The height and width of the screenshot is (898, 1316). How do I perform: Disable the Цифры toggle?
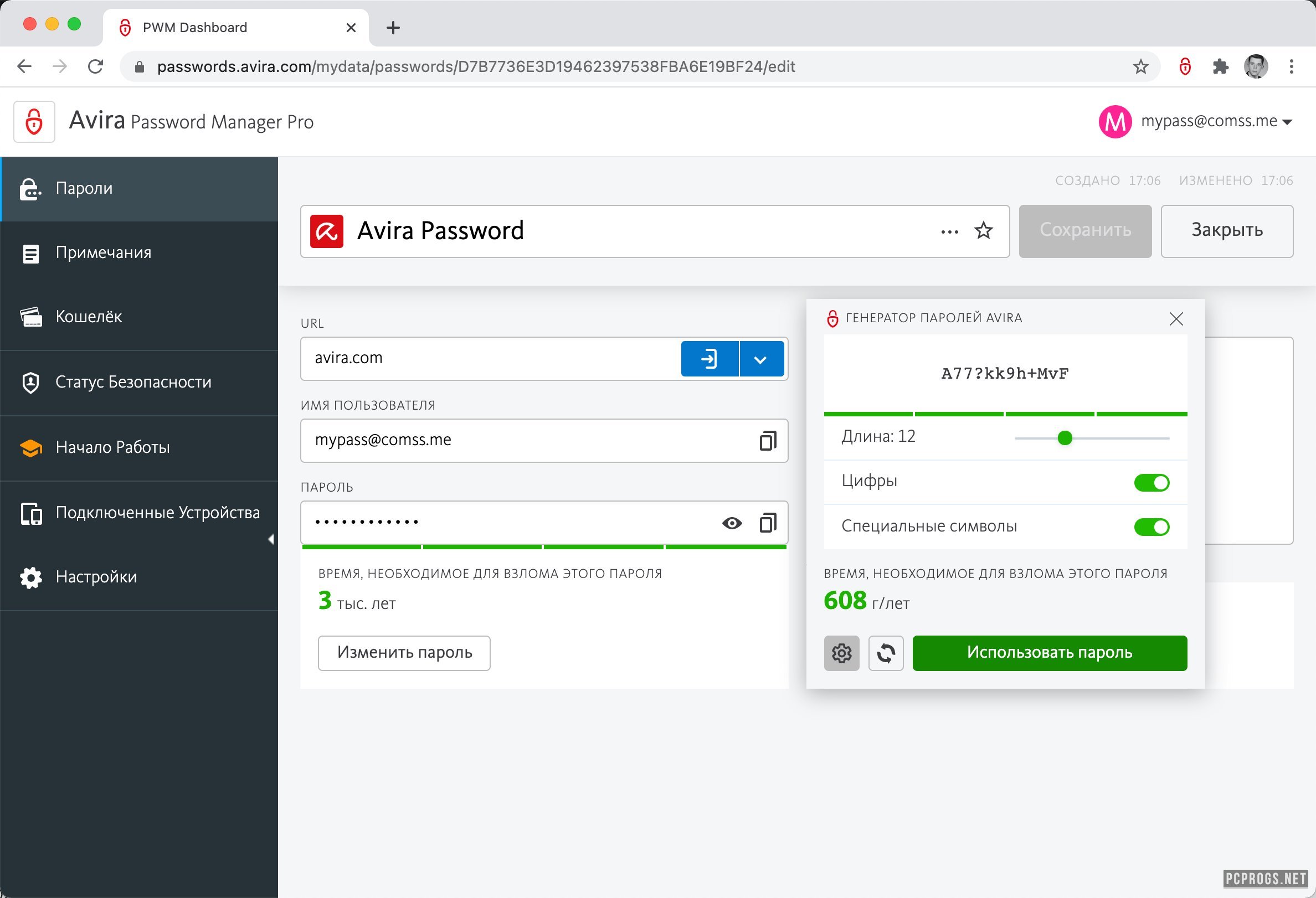[x=1151, y=483]
